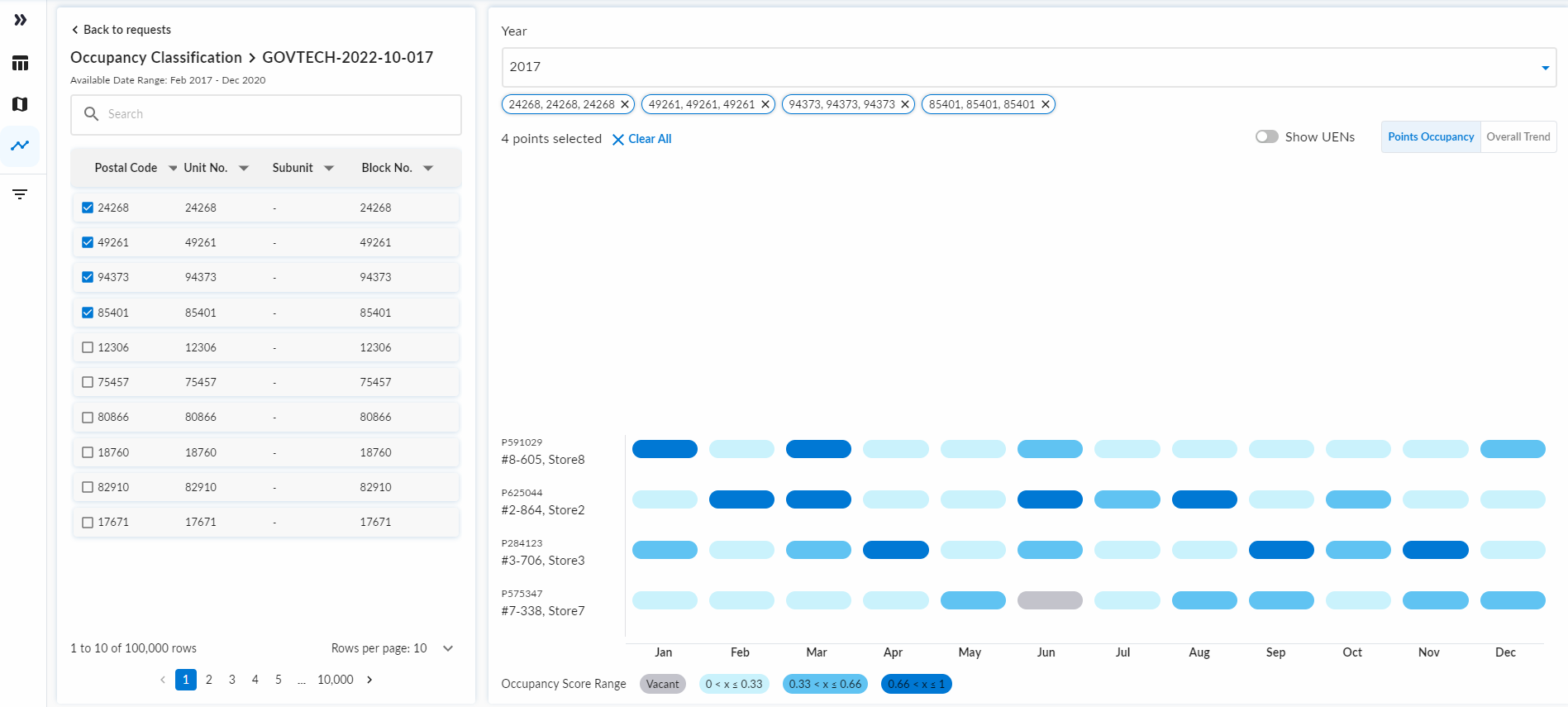The width and height of the screenshot is (1568, 707).
Task: Click the Back to requests arrow
Action: 75,30
